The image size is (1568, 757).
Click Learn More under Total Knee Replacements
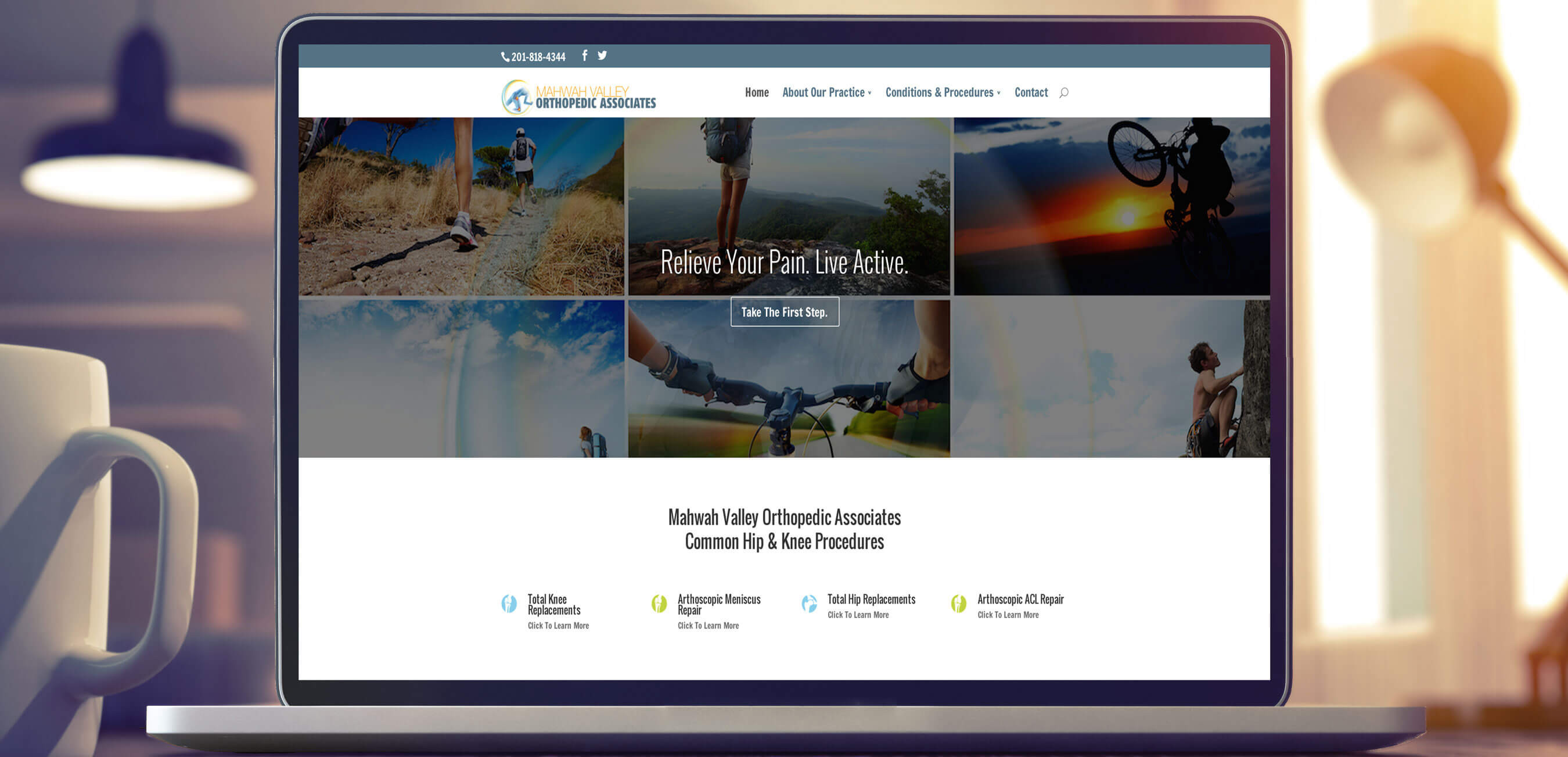click(x=558, y=626)
